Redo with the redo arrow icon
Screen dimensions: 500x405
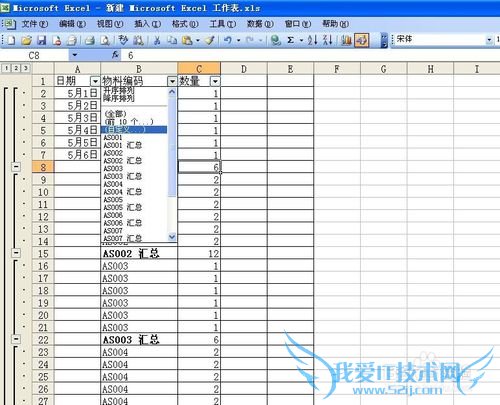(x=250, y=40)
